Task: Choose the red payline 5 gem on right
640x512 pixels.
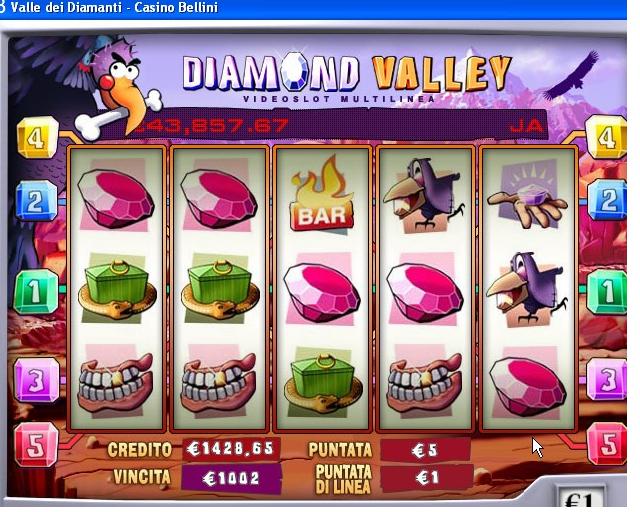Action: [607, 445]
